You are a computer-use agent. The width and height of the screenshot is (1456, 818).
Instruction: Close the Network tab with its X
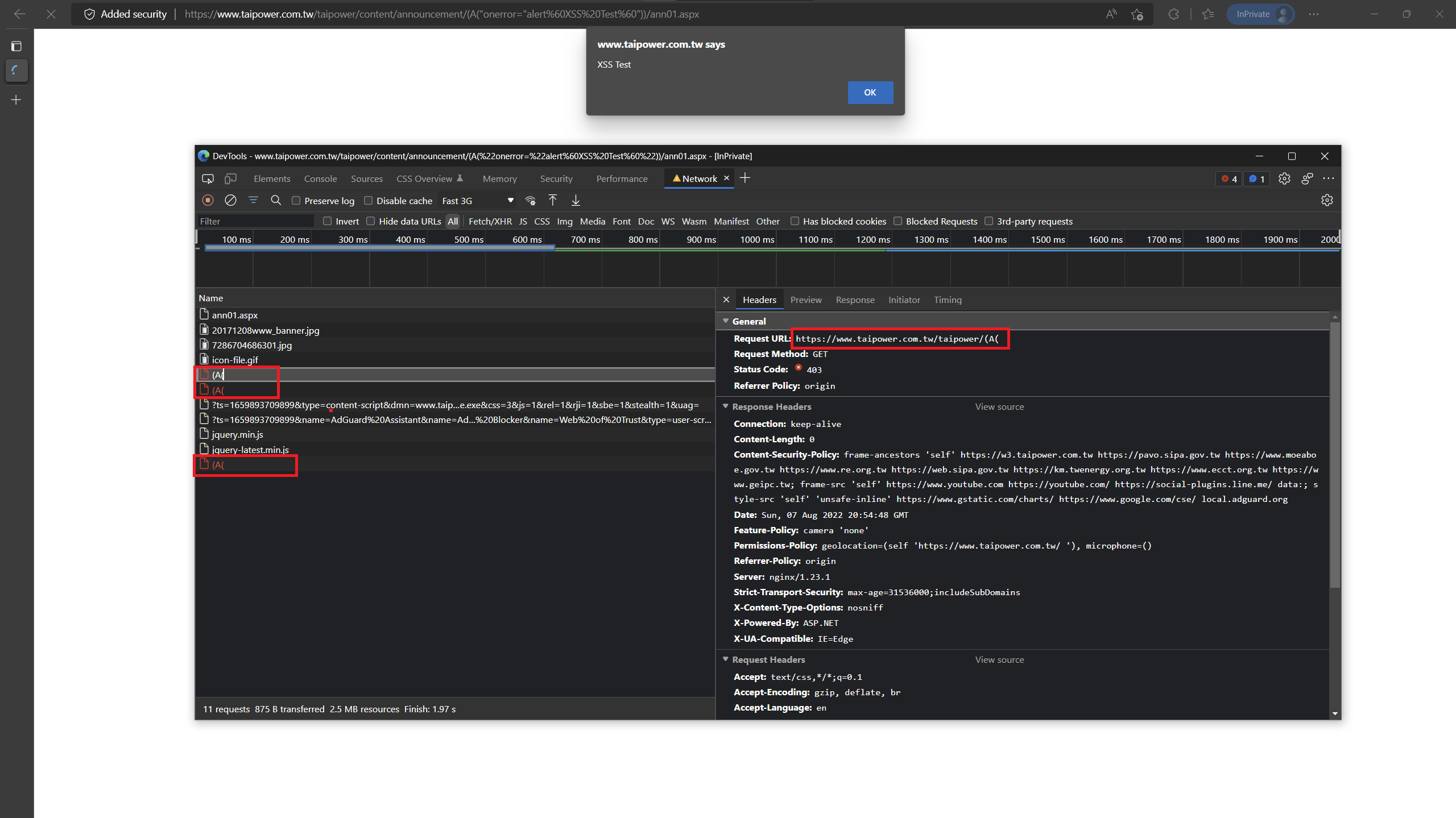(x=726, y=178)
